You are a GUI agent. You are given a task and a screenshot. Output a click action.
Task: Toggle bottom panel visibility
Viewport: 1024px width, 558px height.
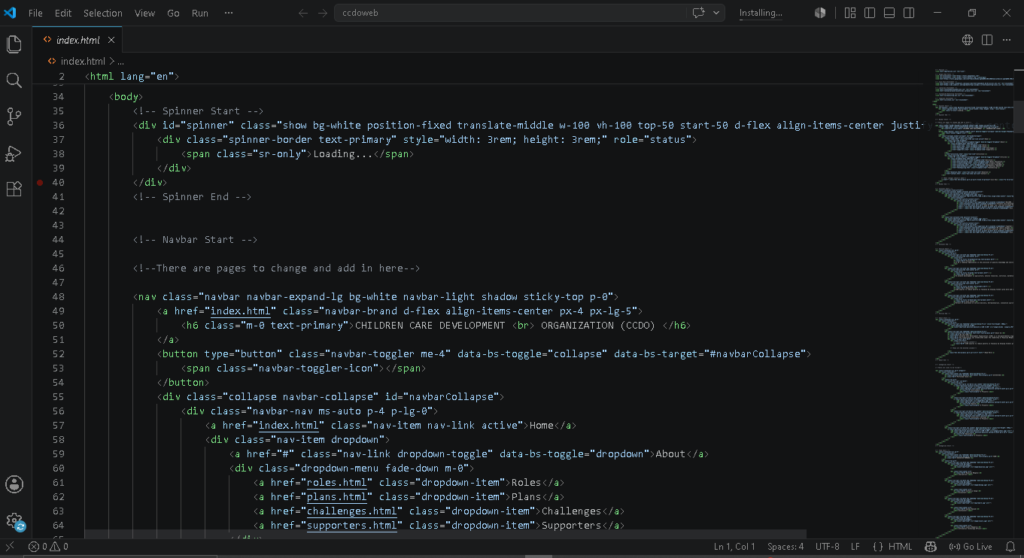coord(889,12)
